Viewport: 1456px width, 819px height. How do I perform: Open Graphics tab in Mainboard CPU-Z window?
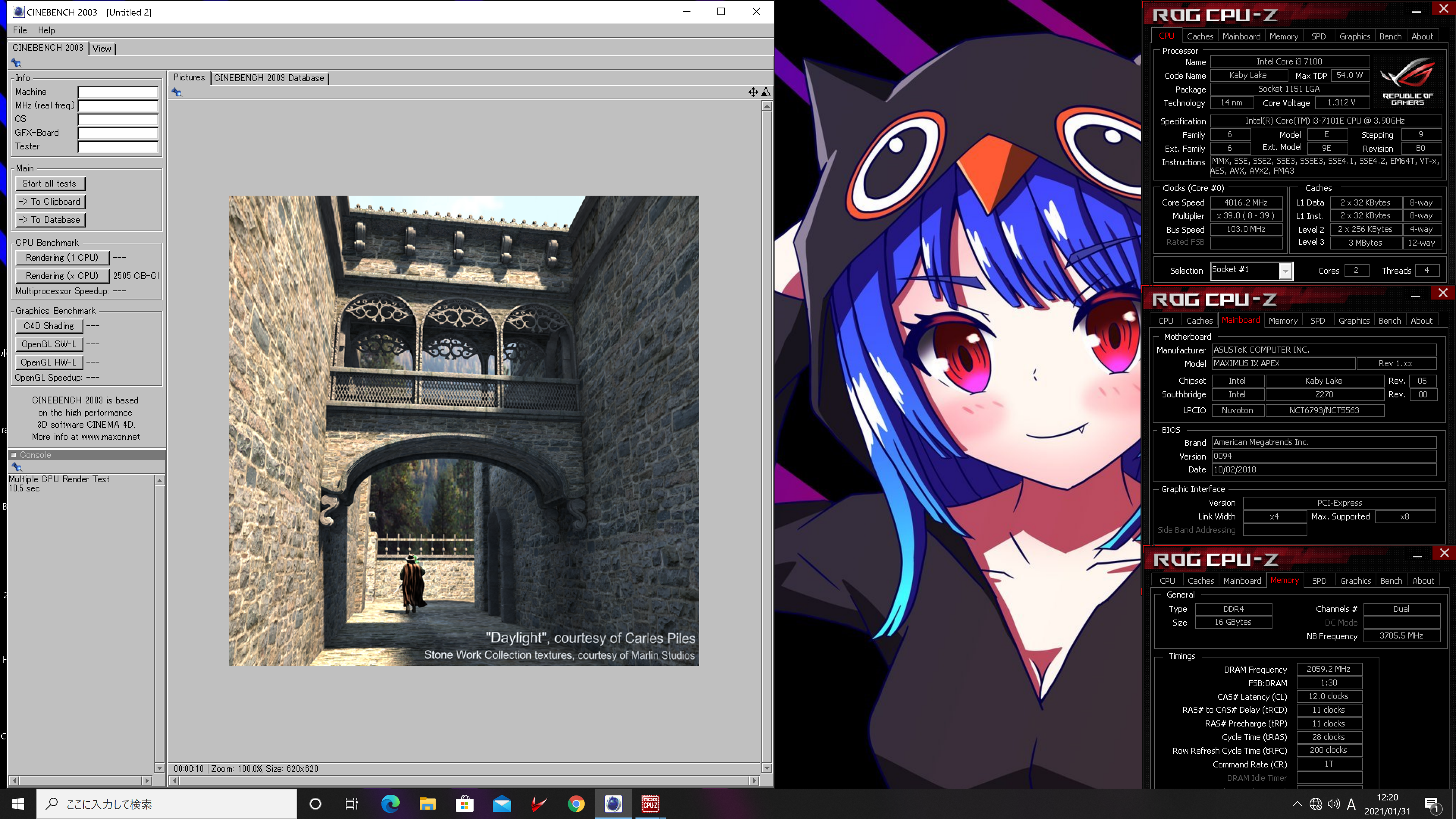click(x=1354, y=320)
